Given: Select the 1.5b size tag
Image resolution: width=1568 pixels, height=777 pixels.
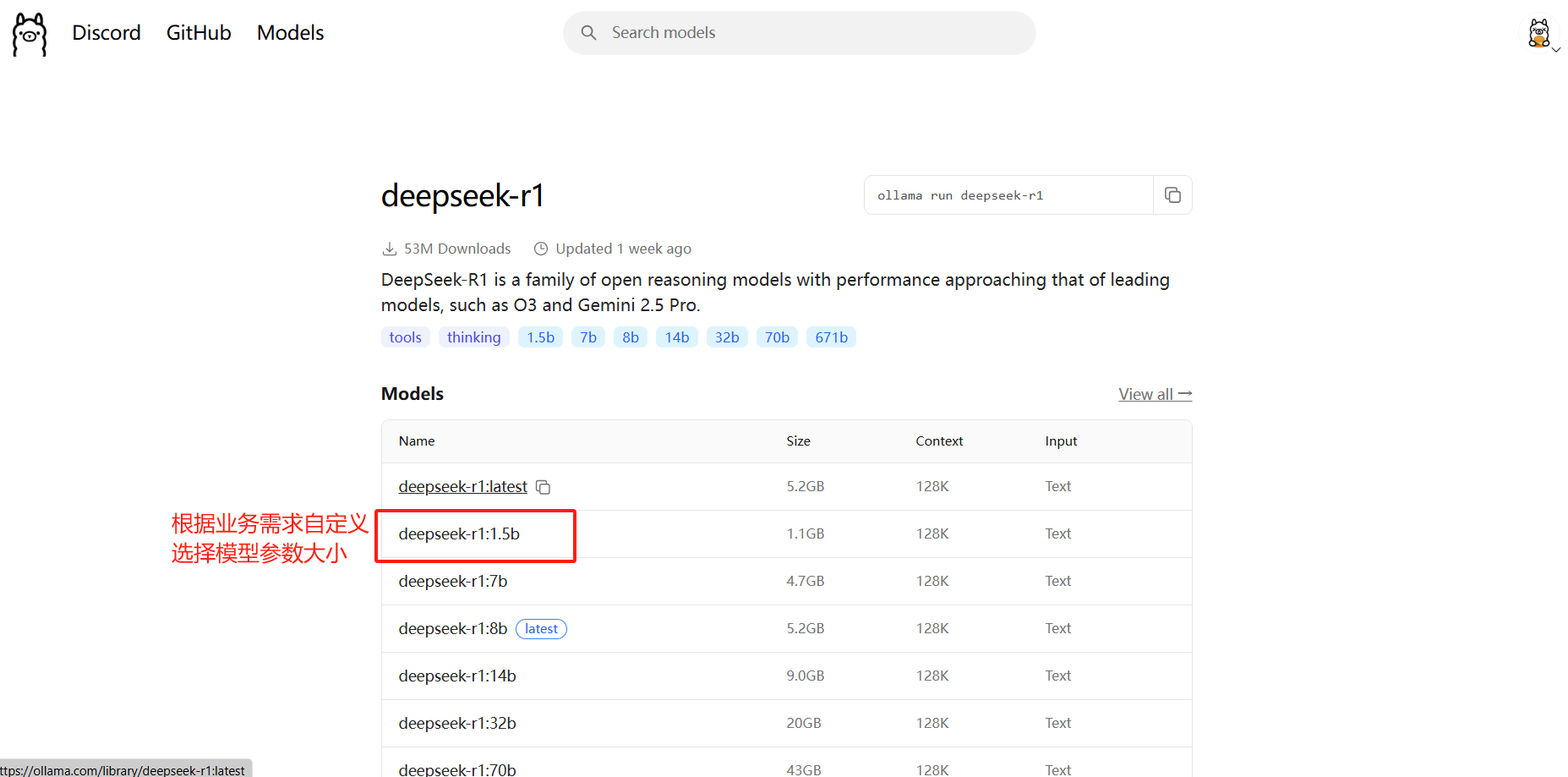Looking at the screenshot, I should click(x=541, y=337).
